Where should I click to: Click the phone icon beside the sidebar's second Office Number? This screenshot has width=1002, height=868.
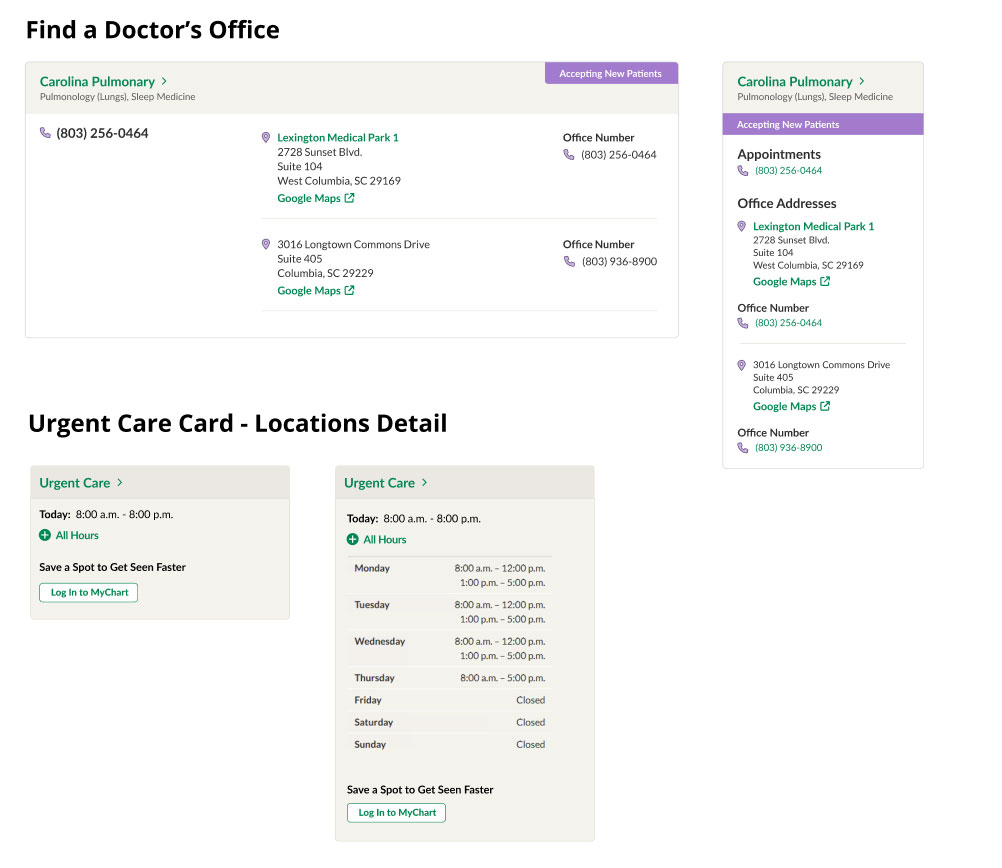tap(743, 447)
